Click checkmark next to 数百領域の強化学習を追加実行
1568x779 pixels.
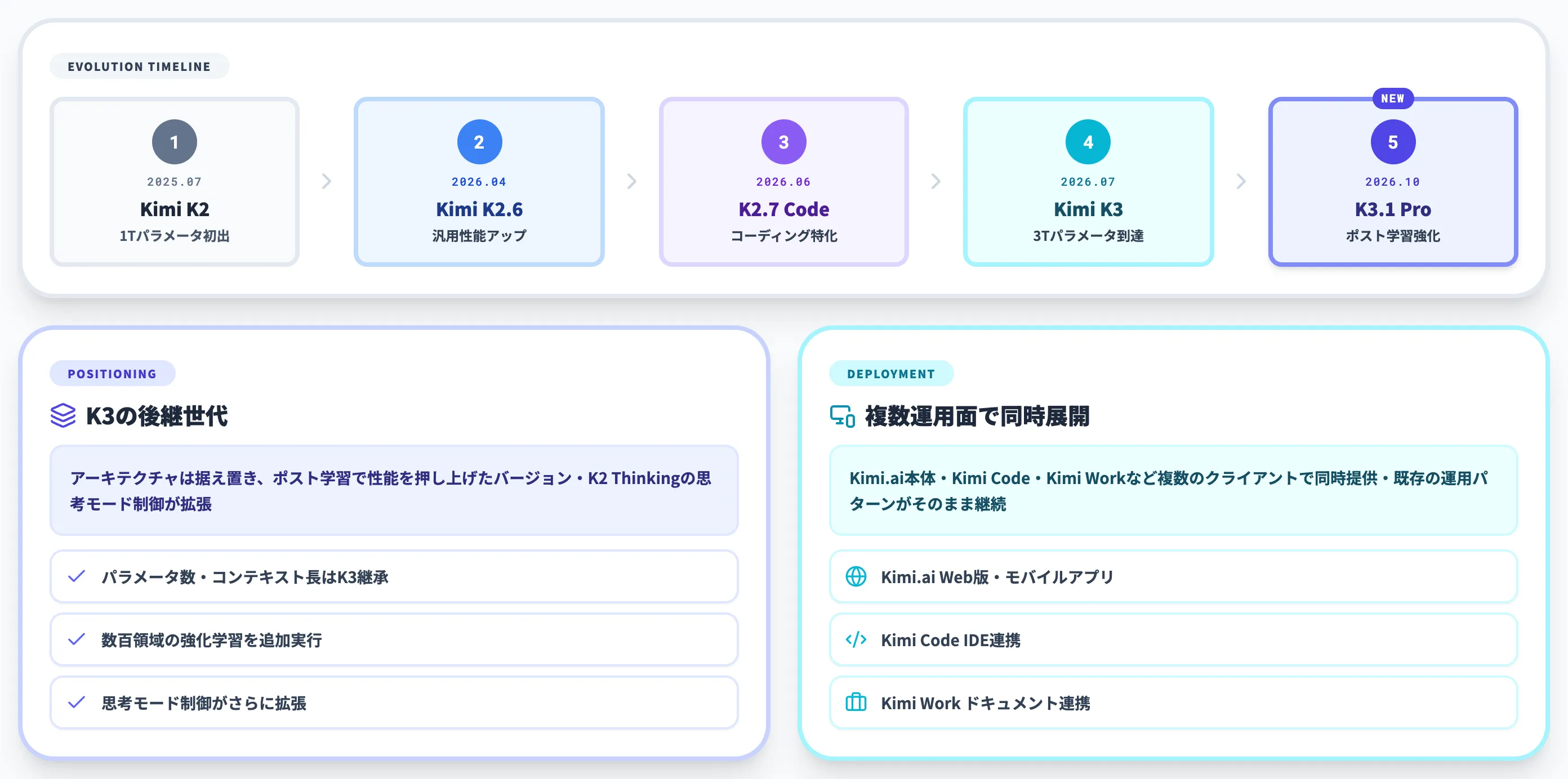coord(77,640)
